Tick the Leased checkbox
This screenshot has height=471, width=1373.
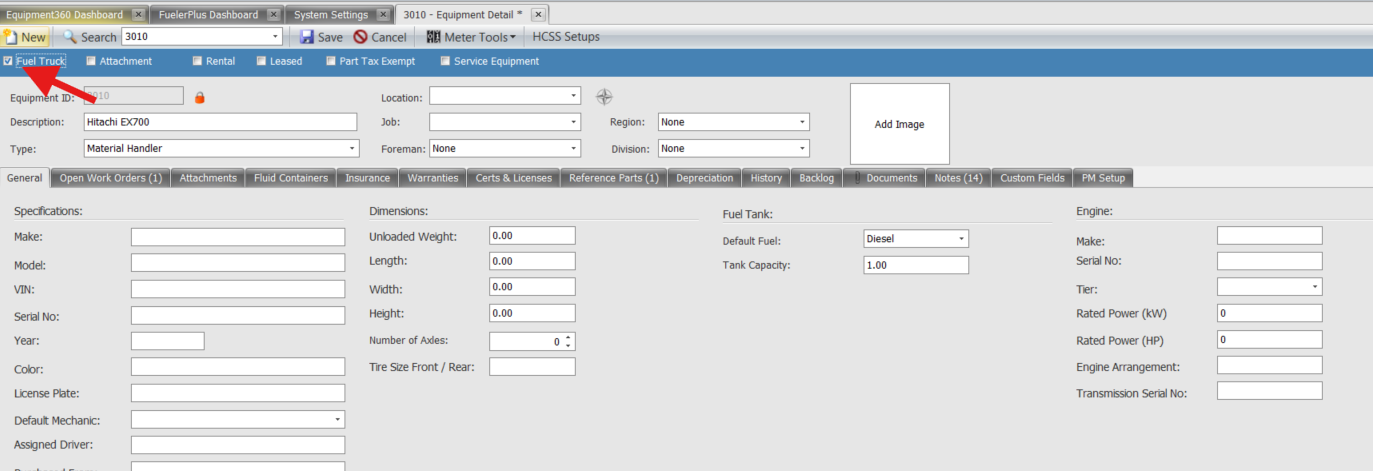(261, 61)
